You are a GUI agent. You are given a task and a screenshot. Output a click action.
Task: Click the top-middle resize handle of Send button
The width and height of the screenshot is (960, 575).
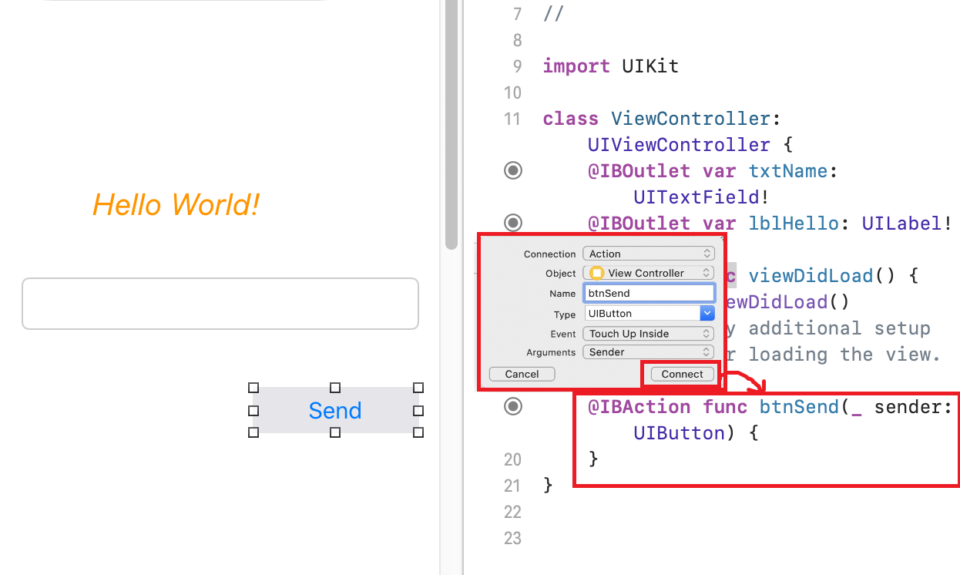(x=335, y=388)
